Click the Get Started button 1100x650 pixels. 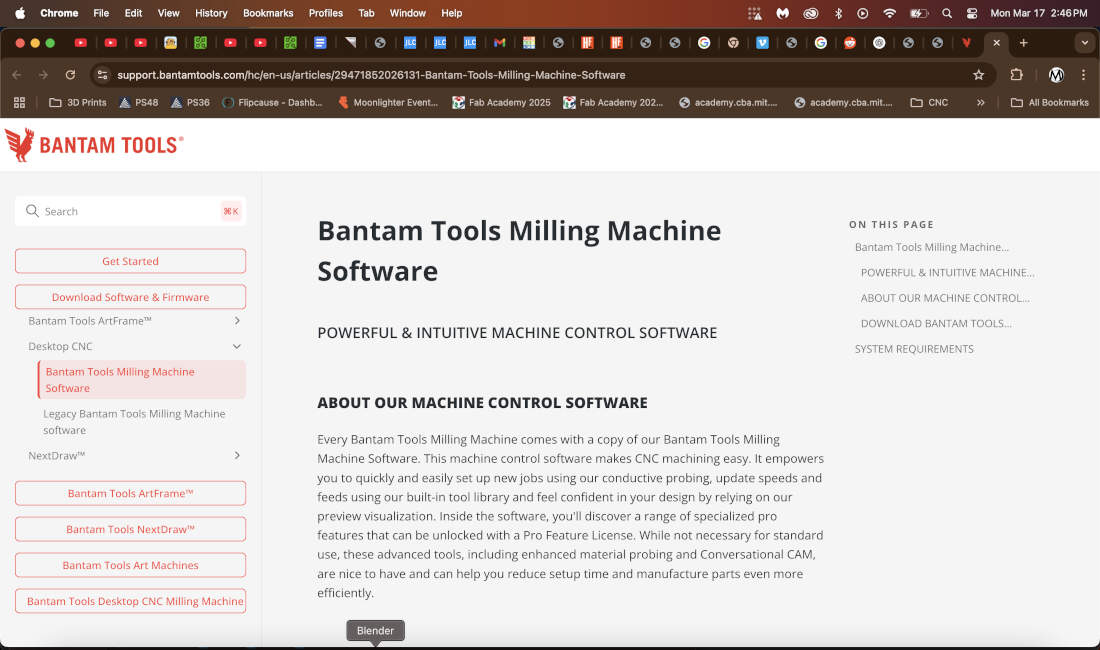pos(130,261)
